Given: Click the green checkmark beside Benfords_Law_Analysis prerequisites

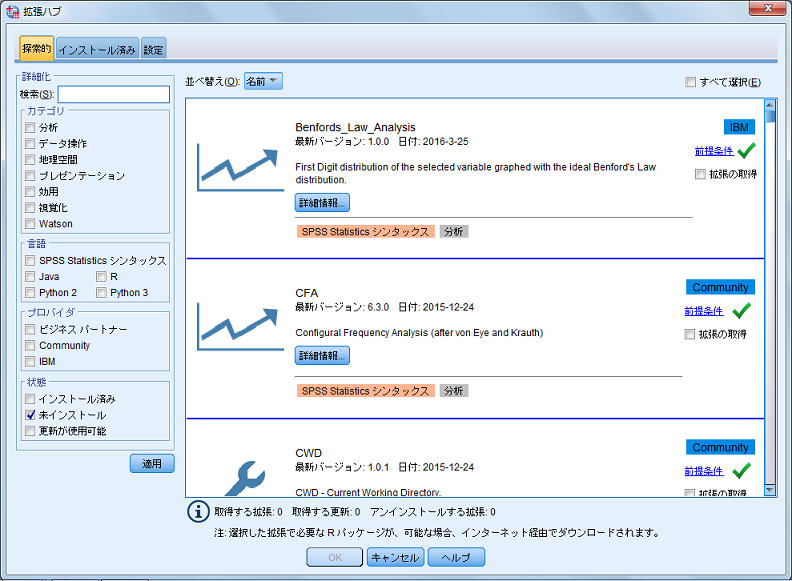Looking at the screenshot, I should 746,151.
